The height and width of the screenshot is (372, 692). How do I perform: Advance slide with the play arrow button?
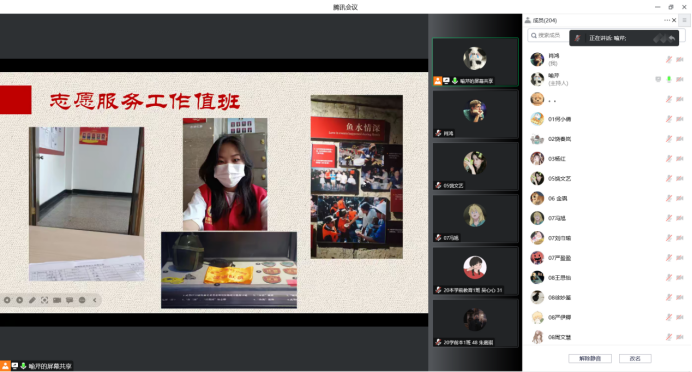(19, 300)
